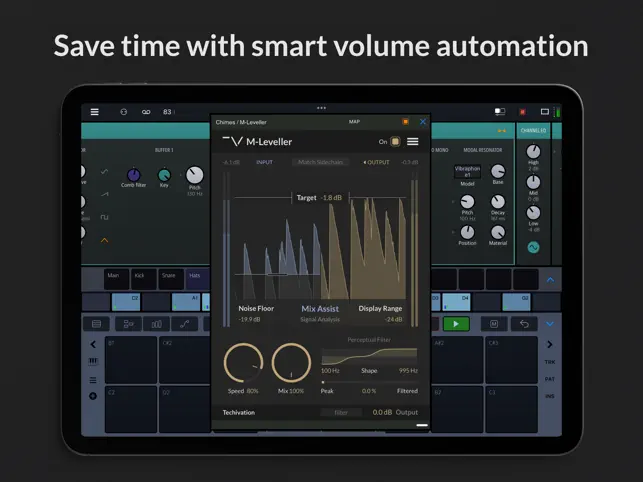This screenshot has width=643, height=482.
Task: Click the red record icon in top bar
Action: (522, 112)
